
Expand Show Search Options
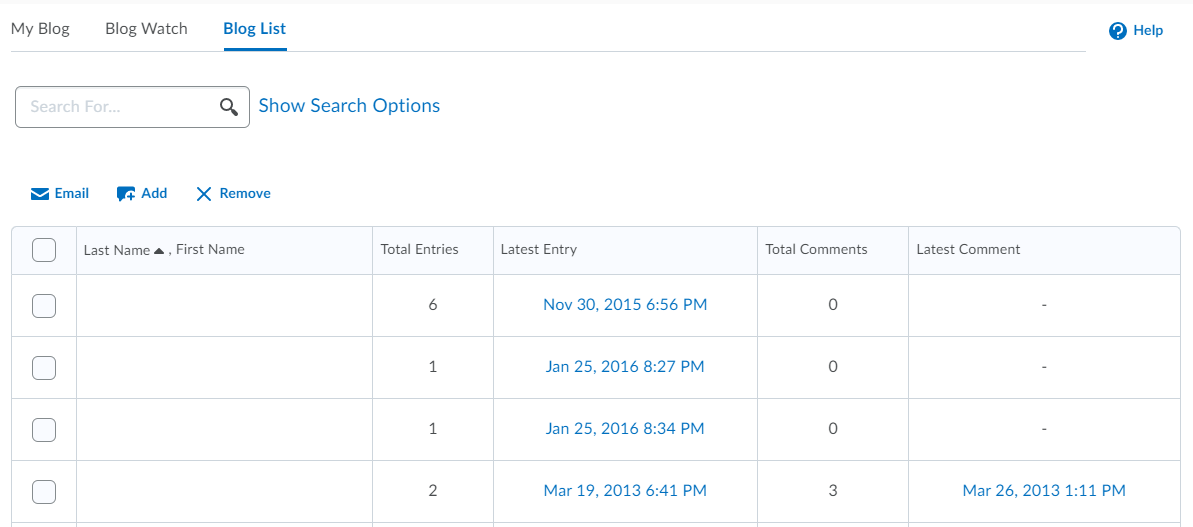coord(349,106)
